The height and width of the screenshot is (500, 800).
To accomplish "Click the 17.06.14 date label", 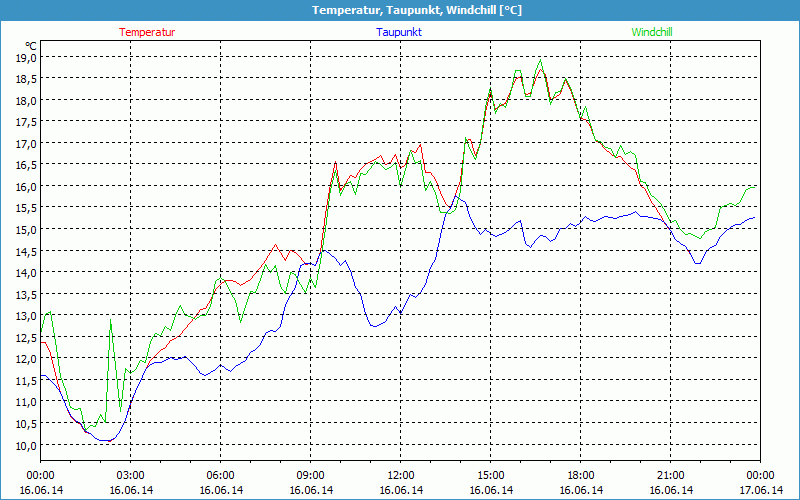I will [x=760, y=490].
